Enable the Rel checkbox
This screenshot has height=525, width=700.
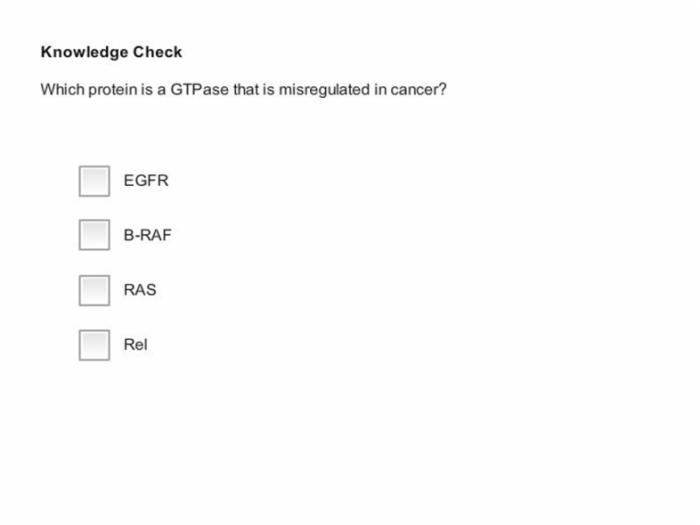[94, 345]
